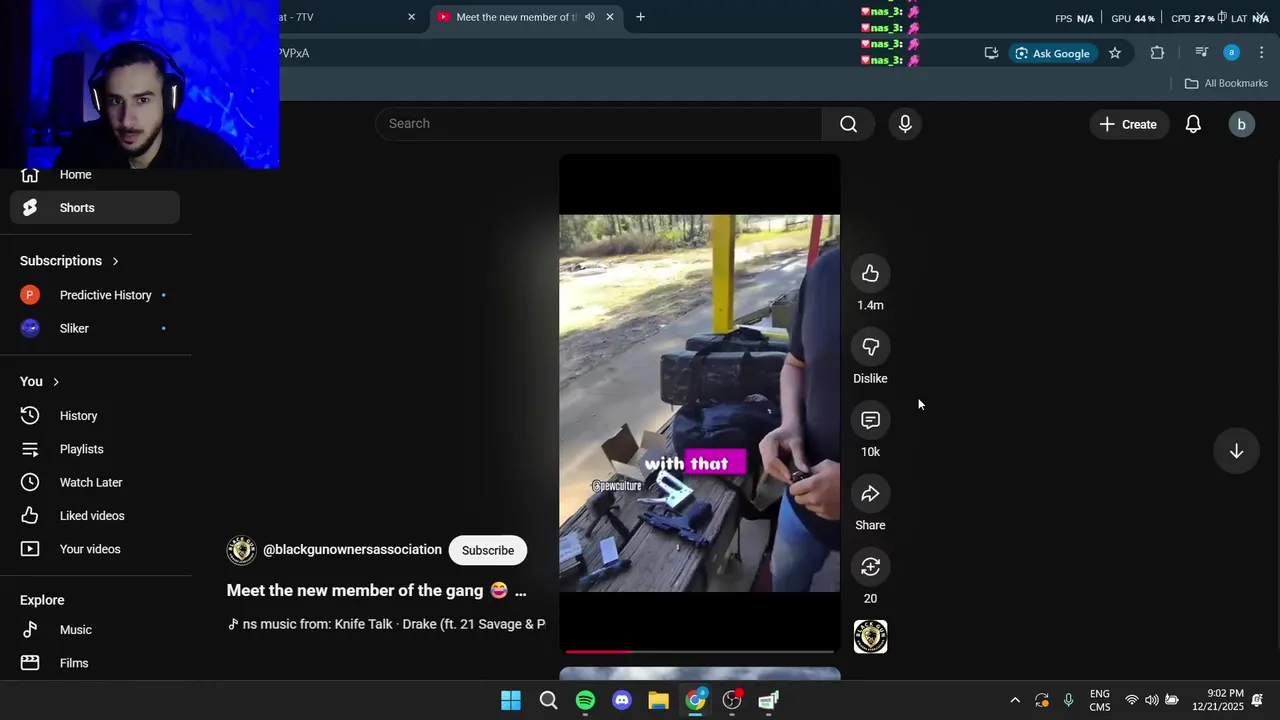Click the blackgunownersassociation channel avatar

coord(241,550)
